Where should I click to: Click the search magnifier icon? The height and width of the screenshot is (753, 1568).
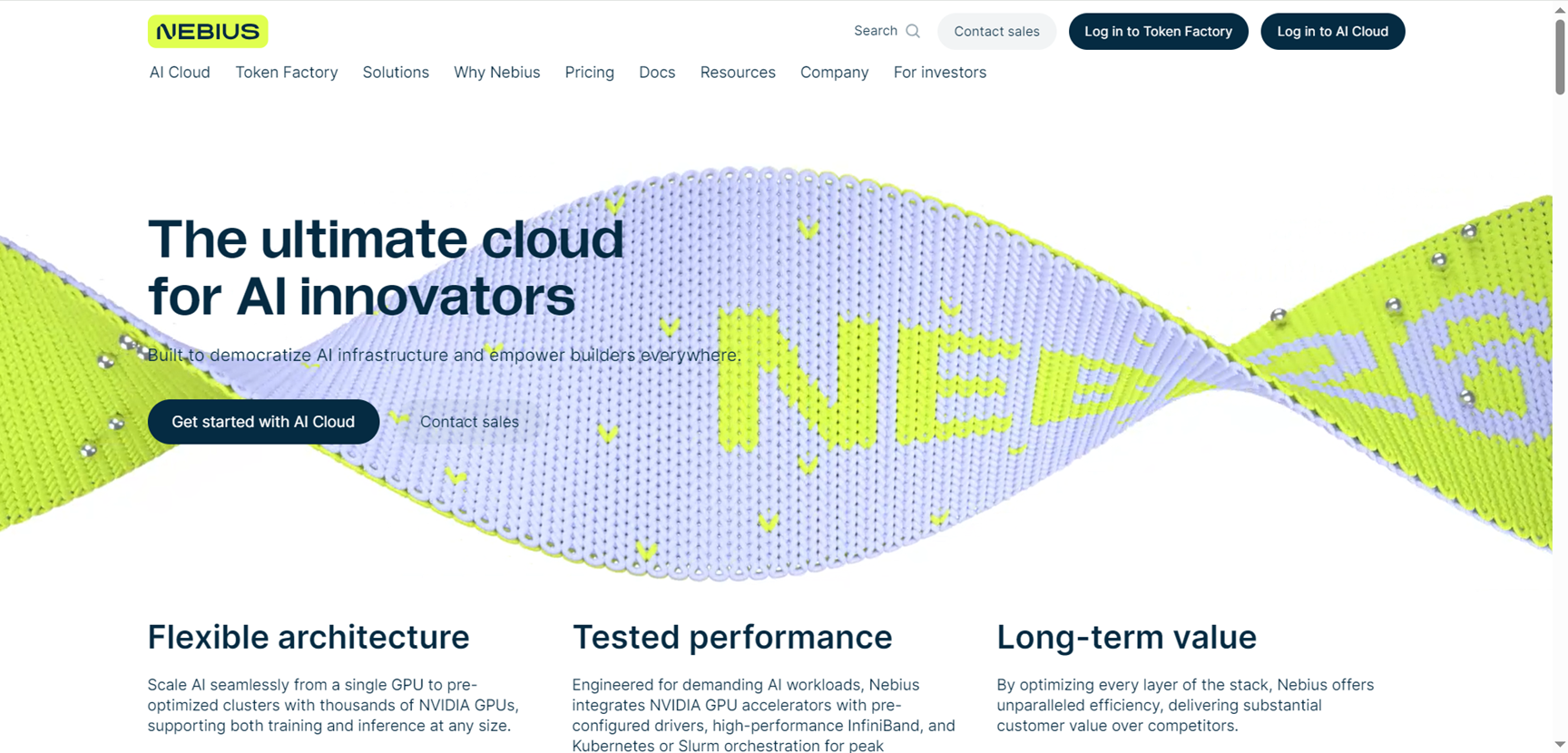[913, 31]
